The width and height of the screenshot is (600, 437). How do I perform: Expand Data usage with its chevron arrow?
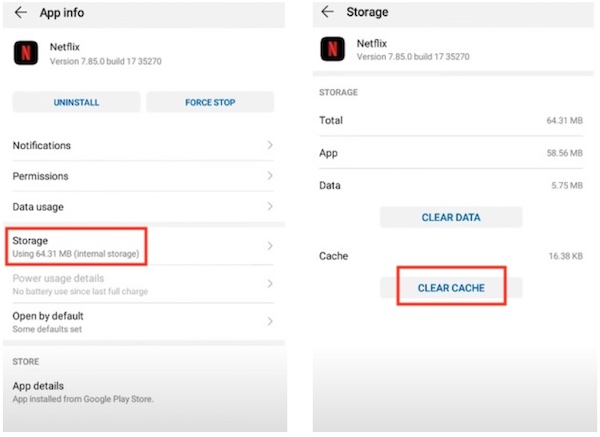coord(270,206)
